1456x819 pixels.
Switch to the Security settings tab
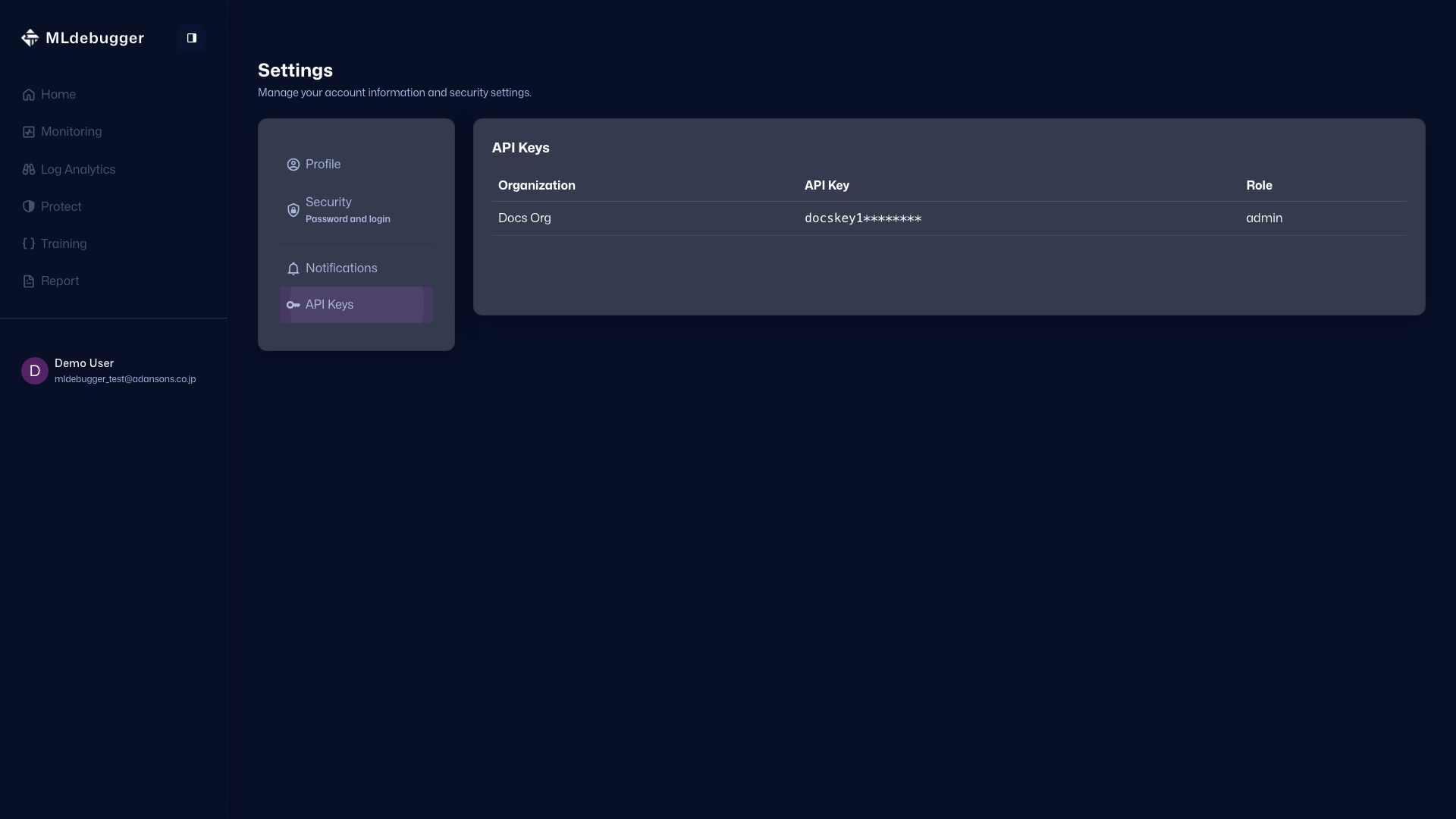click(329, 202)
